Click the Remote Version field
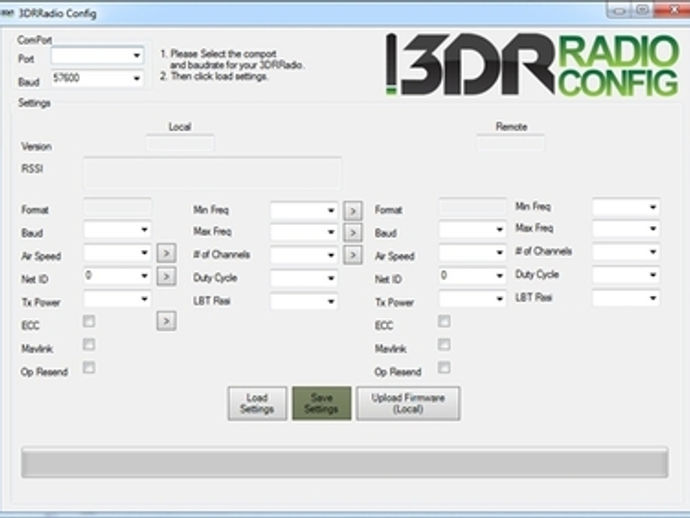Screen dimensions: 690x518 (510, 143)
